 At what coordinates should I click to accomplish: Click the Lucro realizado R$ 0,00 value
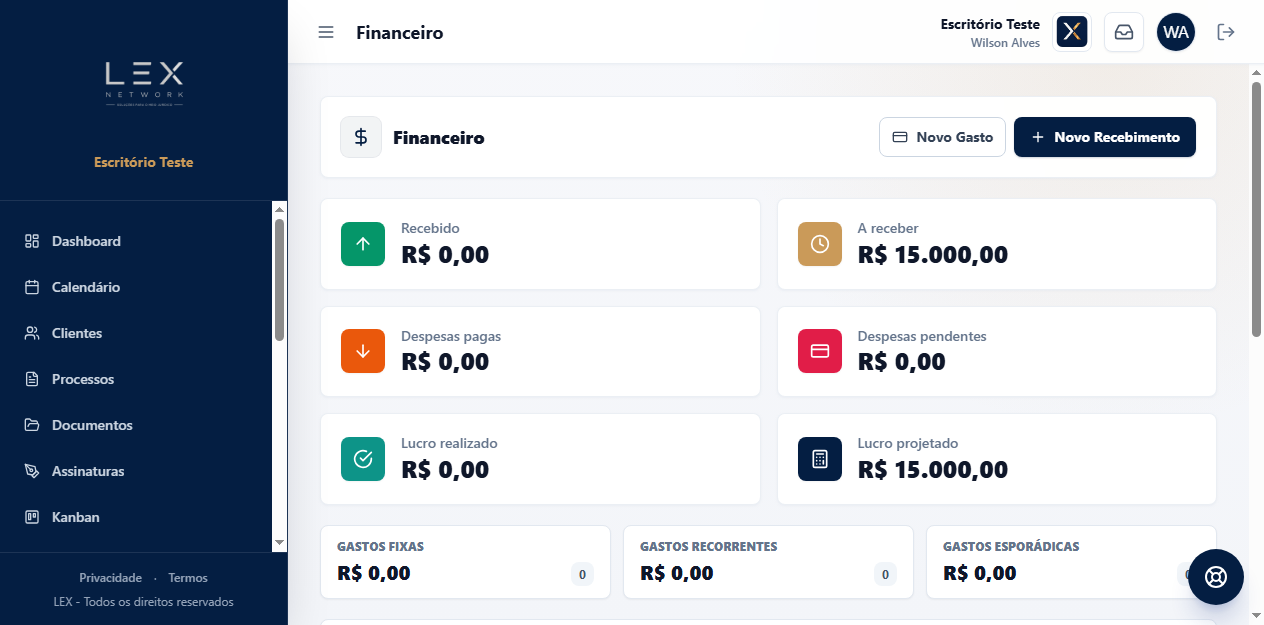[445, 470]
